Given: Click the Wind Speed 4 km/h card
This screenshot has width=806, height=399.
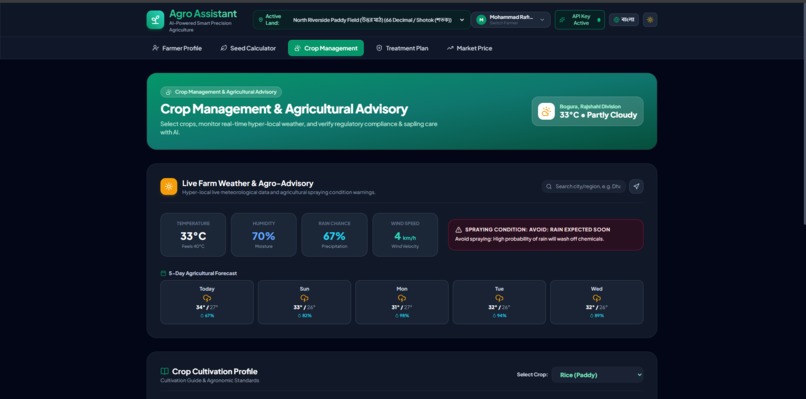Looking at the screenshot, I should 405,235.
